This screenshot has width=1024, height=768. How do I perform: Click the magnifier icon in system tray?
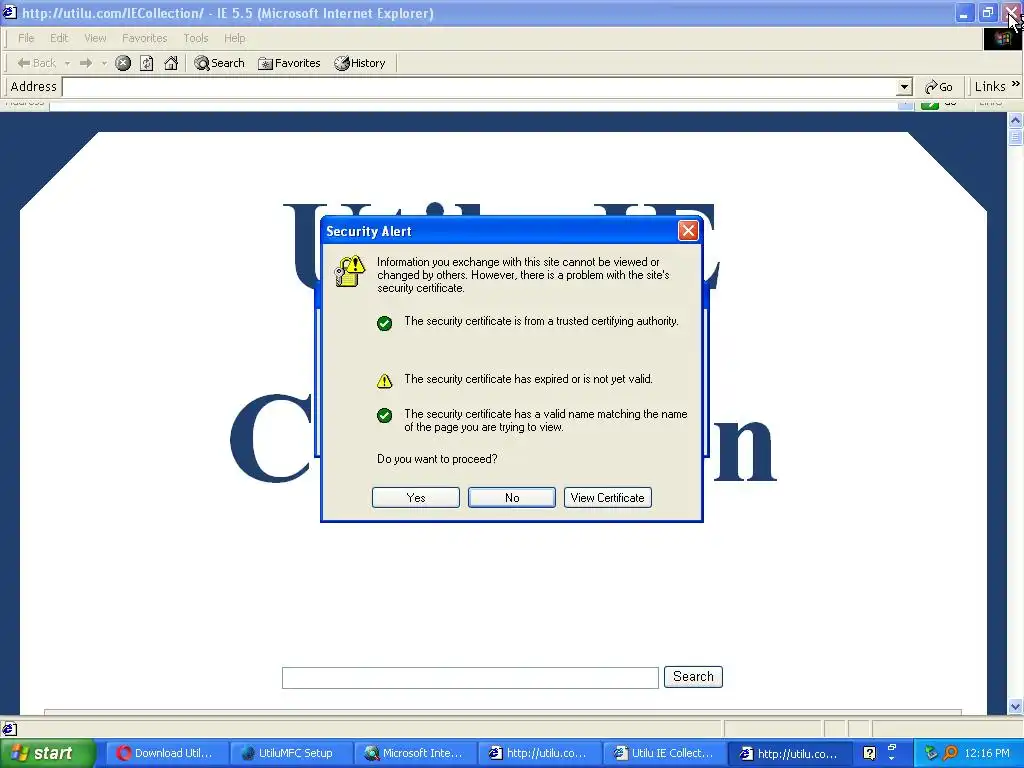coord(950,753)
